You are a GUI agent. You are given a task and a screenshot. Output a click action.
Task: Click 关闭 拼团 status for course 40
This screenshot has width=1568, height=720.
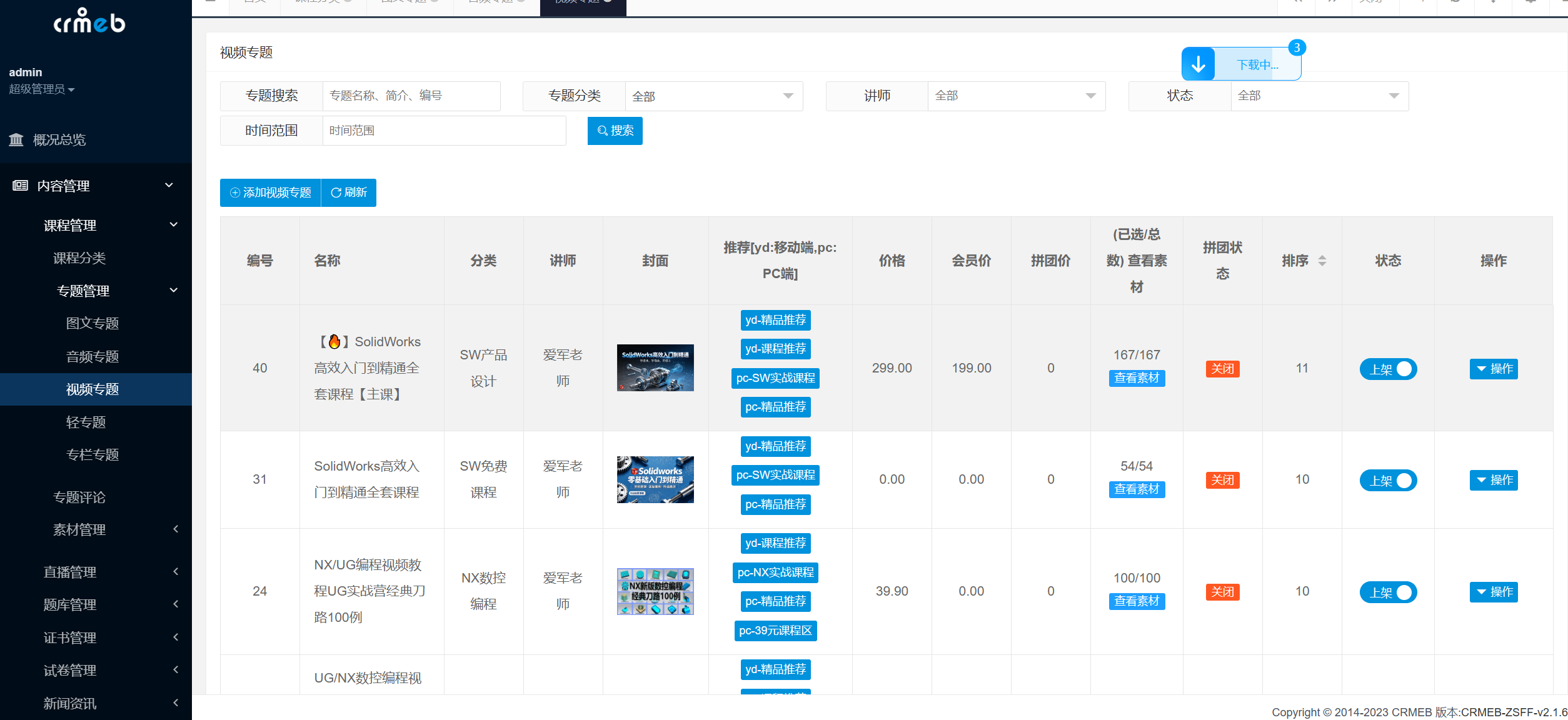tap(1222, 369)
